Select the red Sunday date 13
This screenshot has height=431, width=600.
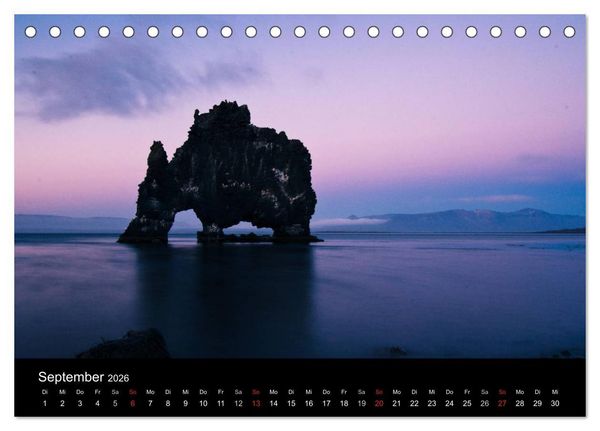pyautogui.click(x=256, y=403)
